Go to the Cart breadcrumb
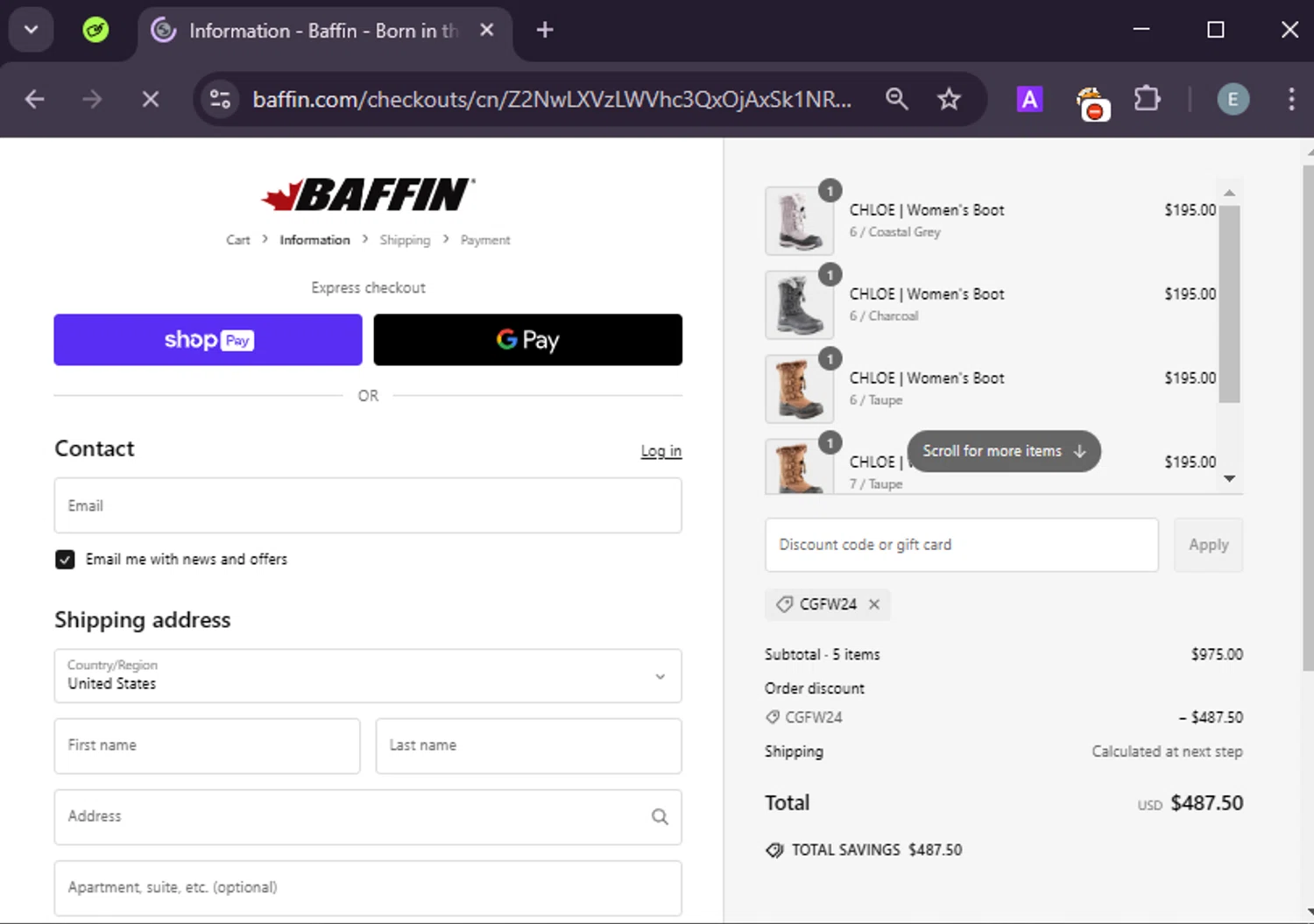Screen dimensions: 1314x924 point(237,240)
